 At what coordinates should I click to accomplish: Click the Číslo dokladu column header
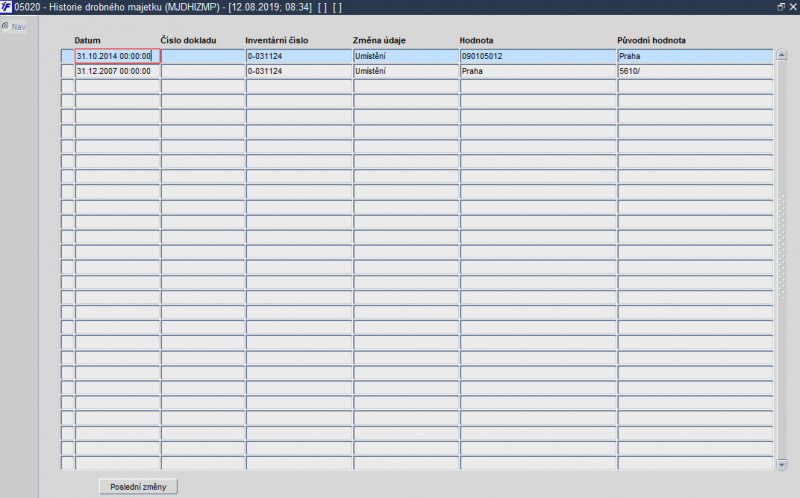[x=188, y=40]
